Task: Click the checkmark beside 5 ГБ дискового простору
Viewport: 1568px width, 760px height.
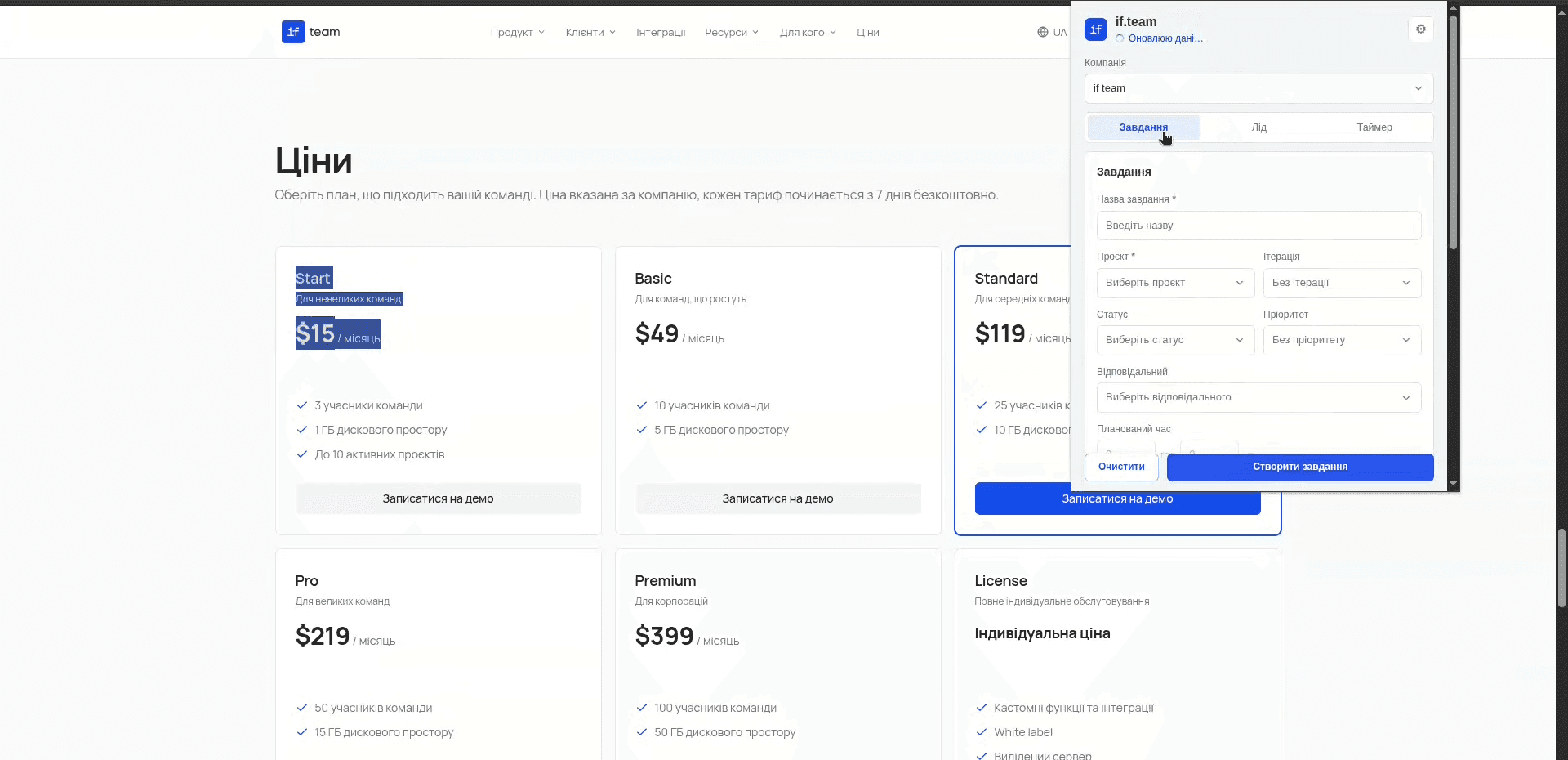Action: pyautogui.click(x=642, y=430)
